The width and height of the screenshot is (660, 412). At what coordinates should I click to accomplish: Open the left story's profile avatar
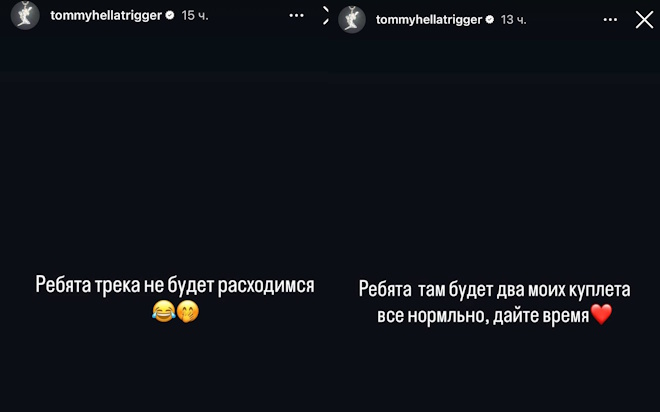25,15
